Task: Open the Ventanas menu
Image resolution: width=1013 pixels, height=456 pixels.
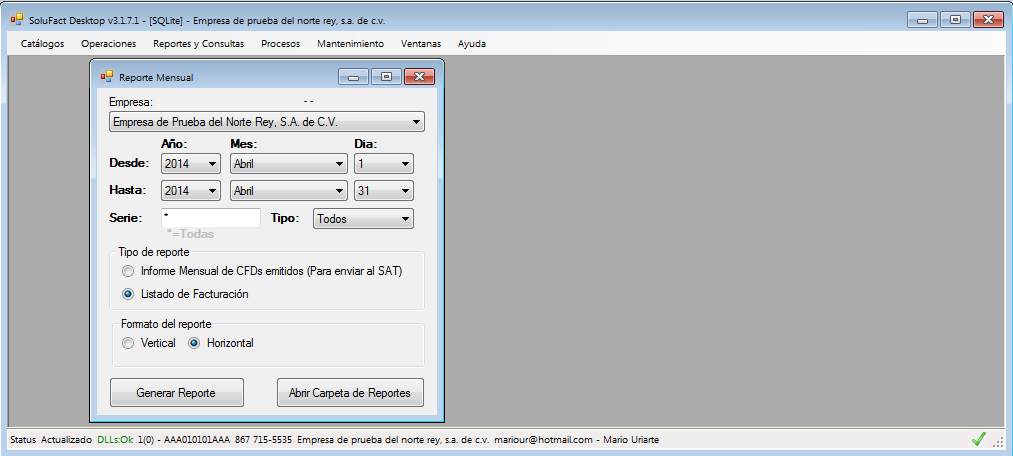Action: (421, 44)
